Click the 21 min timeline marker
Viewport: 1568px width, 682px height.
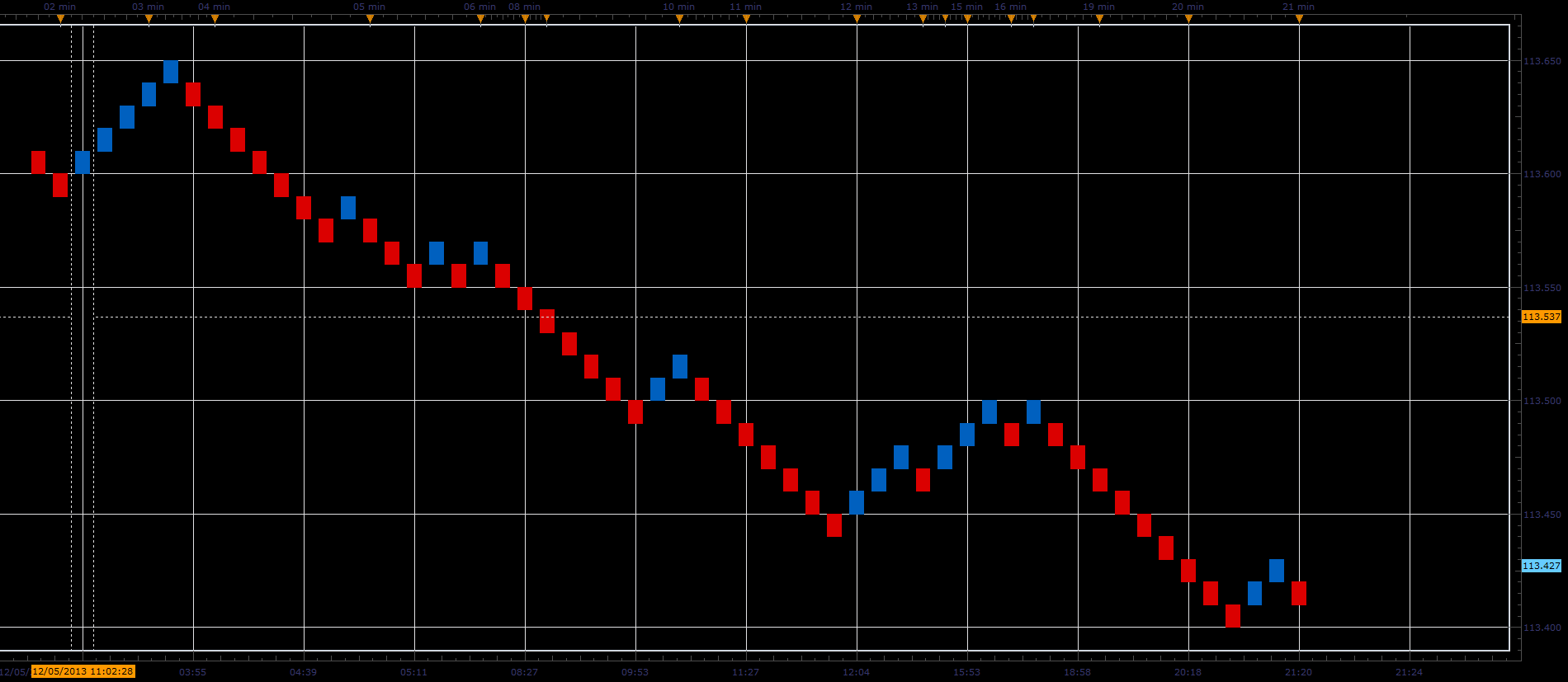[1299, 18]
